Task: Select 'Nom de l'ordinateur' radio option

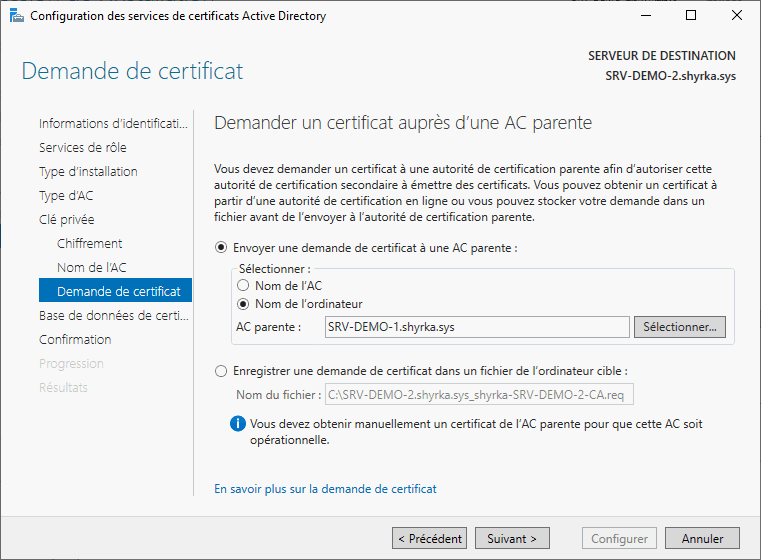Action: [243, 304]
